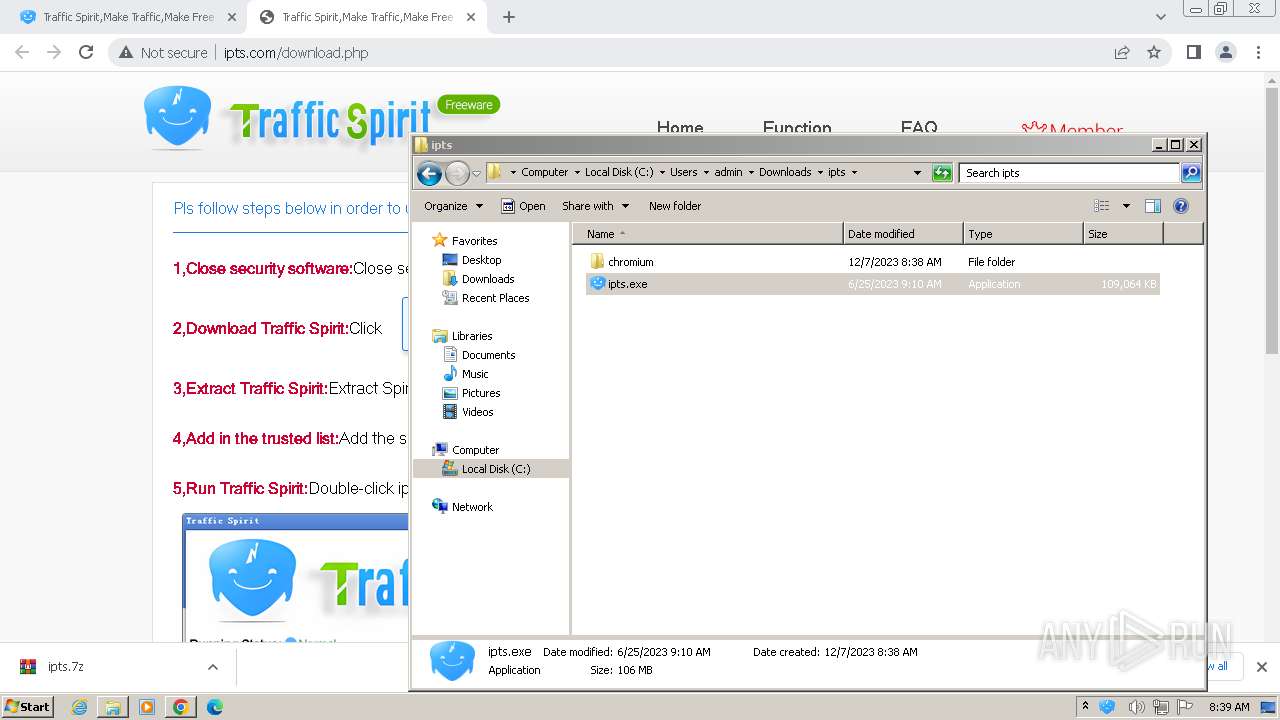Expand view options dropdown arrow

point(1126,206)
